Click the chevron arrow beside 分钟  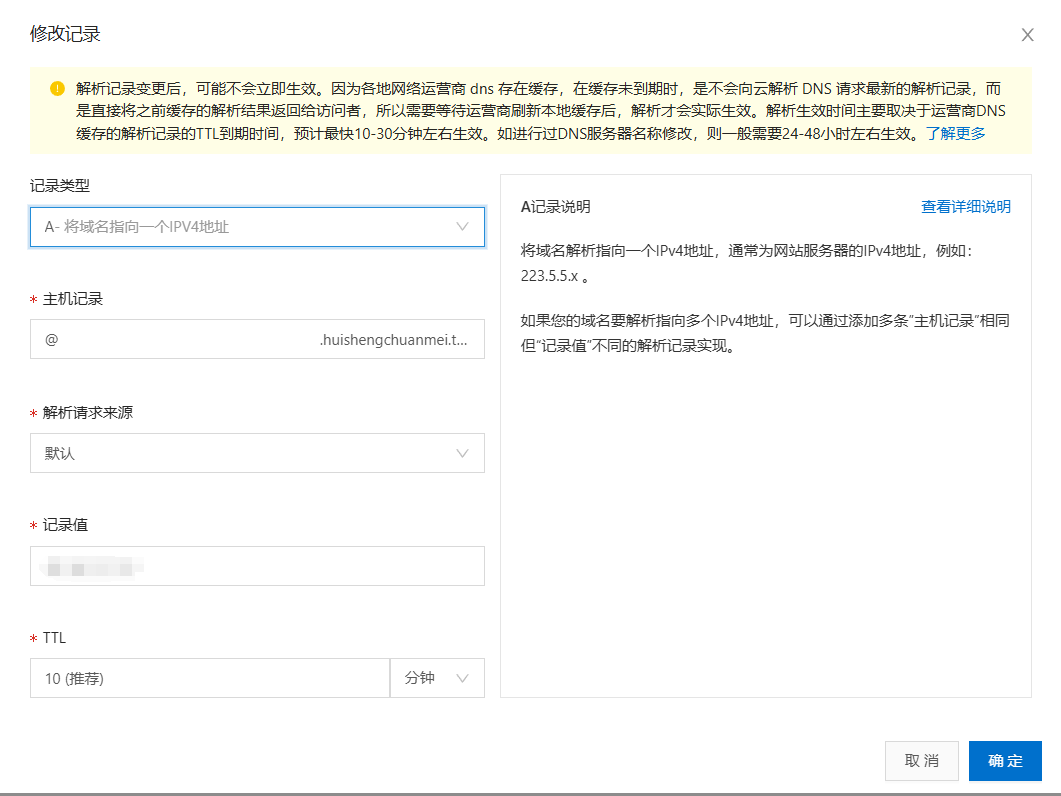coord(462,678)
